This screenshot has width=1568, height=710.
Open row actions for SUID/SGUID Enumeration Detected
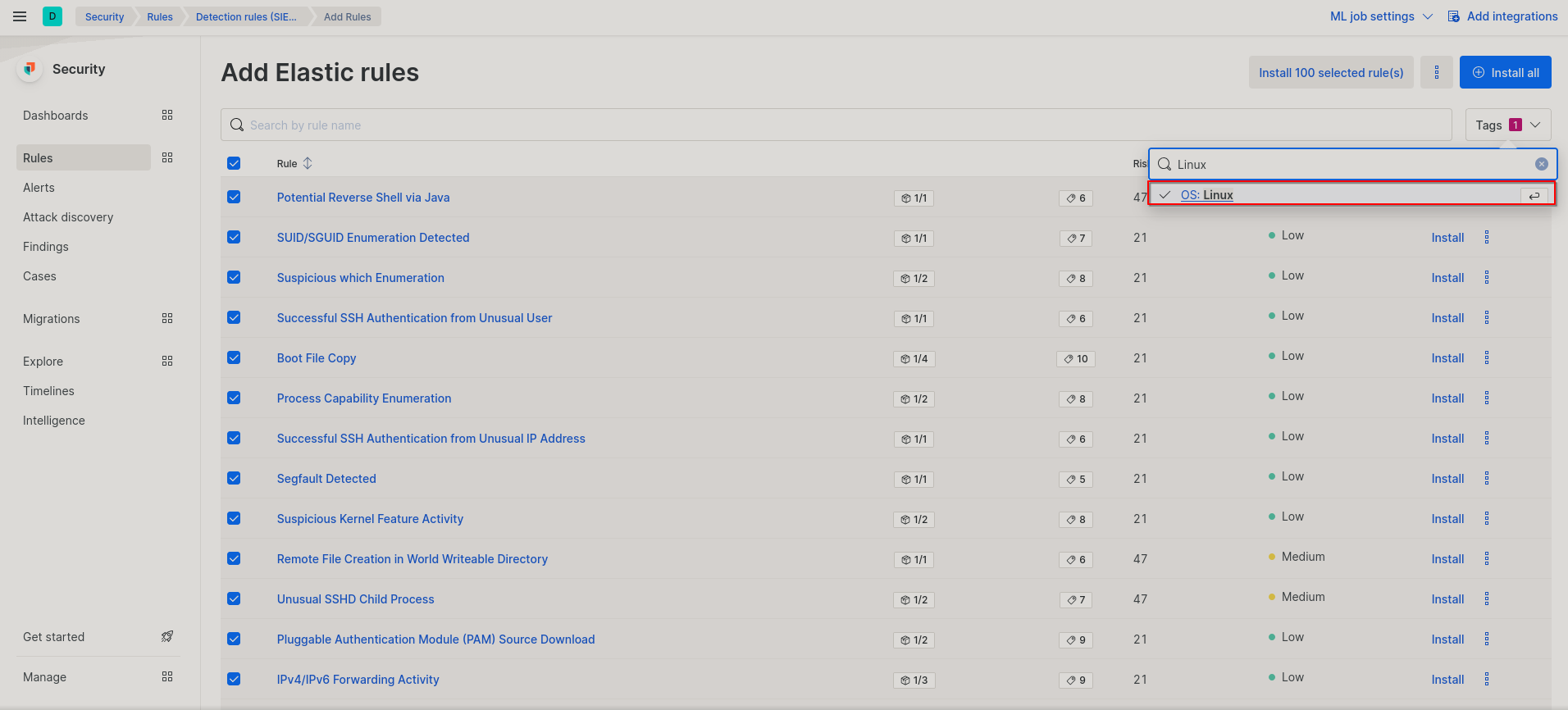click(1486, 238)
